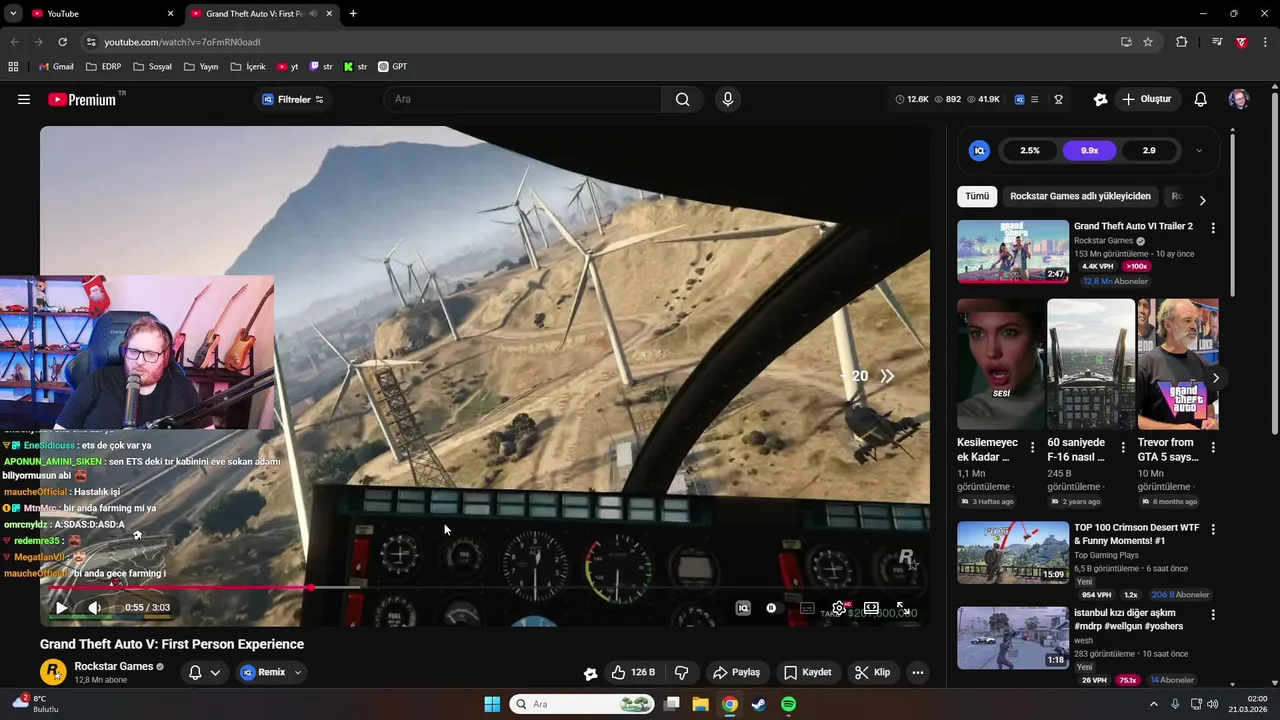Enter fullscreen on the video player
This screenshot has height=720, width=1280.
[x=902, y=608]
